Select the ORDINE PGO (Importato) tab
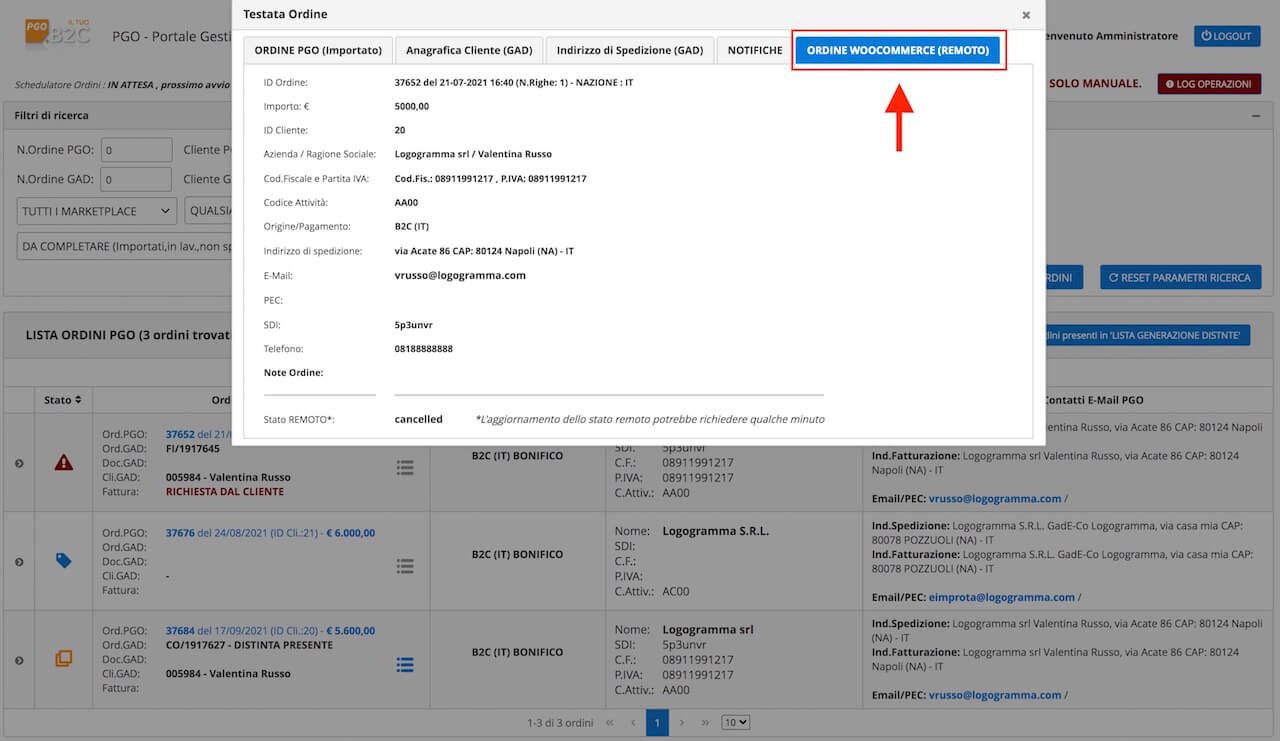 (x=318, y=50)
